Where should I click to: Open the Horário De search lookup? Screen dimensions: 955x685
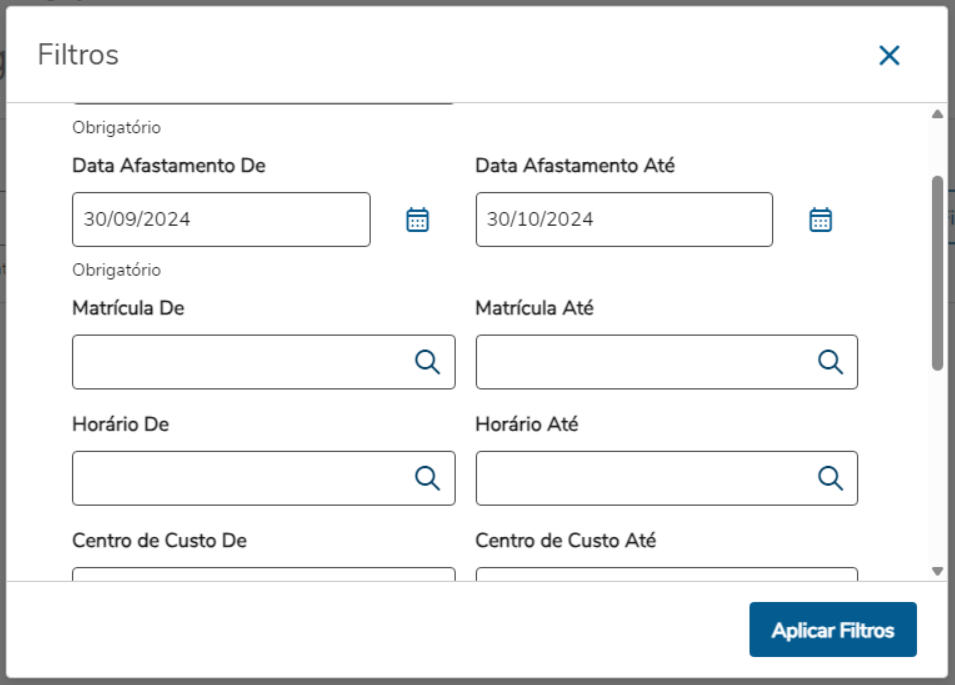429,478
